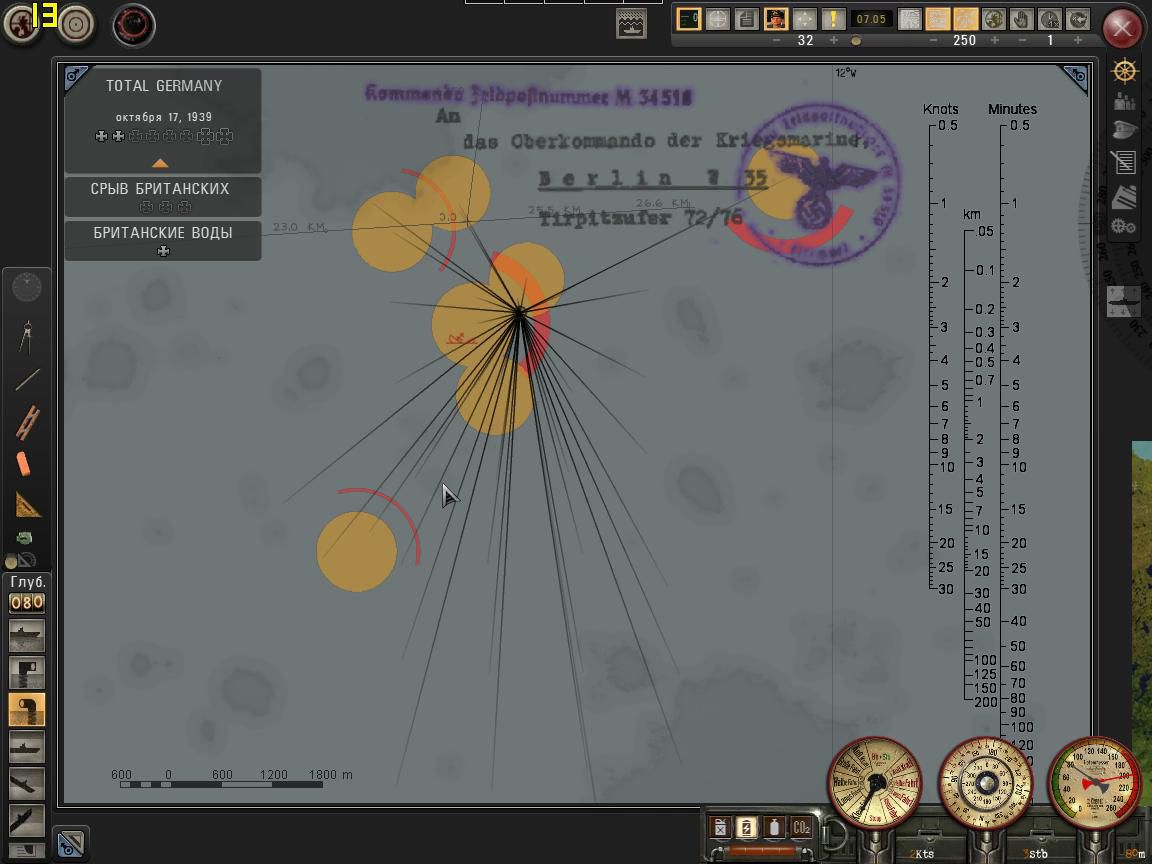Image resolution: width=1152 pixels, height=864 pixels.
Task: Select the БРИТАНСКИЕ ВОДЫ objective
Action: pyautogui.click(x=163, y=240)
